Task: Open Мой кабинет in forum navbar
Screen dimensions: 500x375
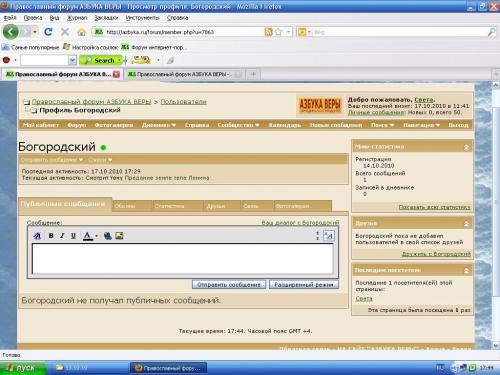Action: [x=41, y=125]
